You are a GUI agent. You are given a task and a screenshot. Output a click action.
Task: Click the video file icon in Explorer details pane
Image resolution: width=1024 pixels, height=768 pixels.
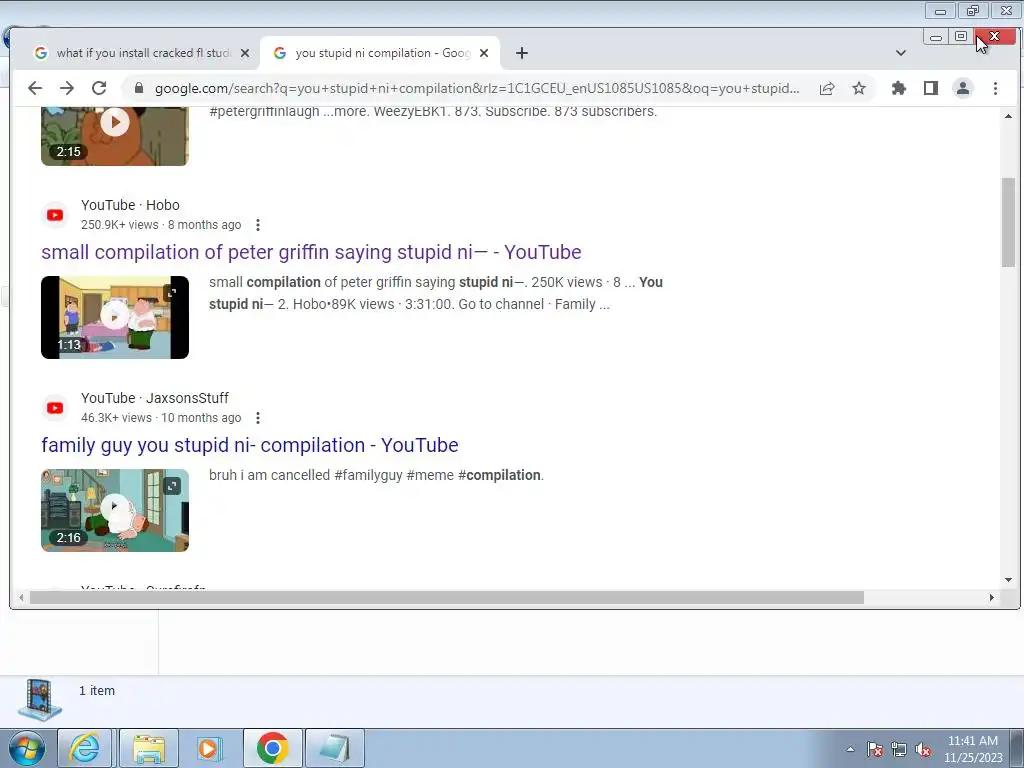coord(40,699)
